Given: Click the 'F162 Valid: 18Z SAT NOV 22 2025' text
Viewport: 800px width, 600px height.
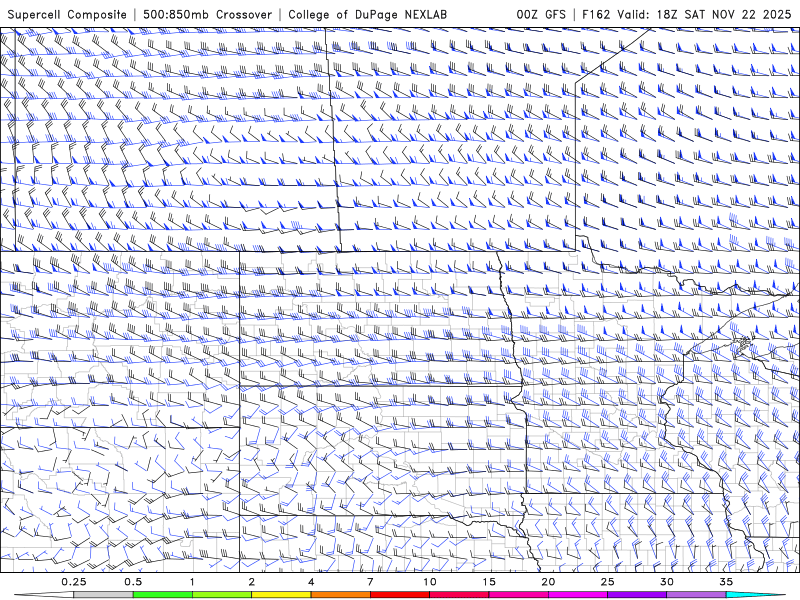Looking at the screenshot, I should tap(686, 14).
